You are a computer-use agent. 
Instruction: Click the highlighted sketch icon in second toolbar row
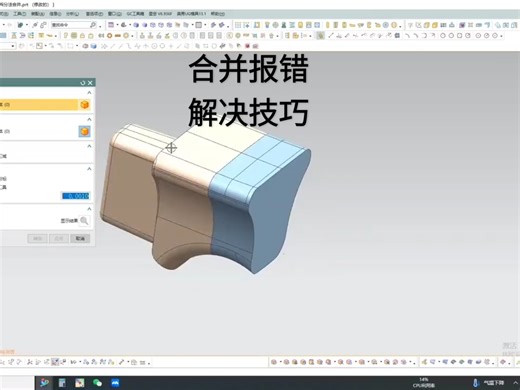(x=320, y=36)
